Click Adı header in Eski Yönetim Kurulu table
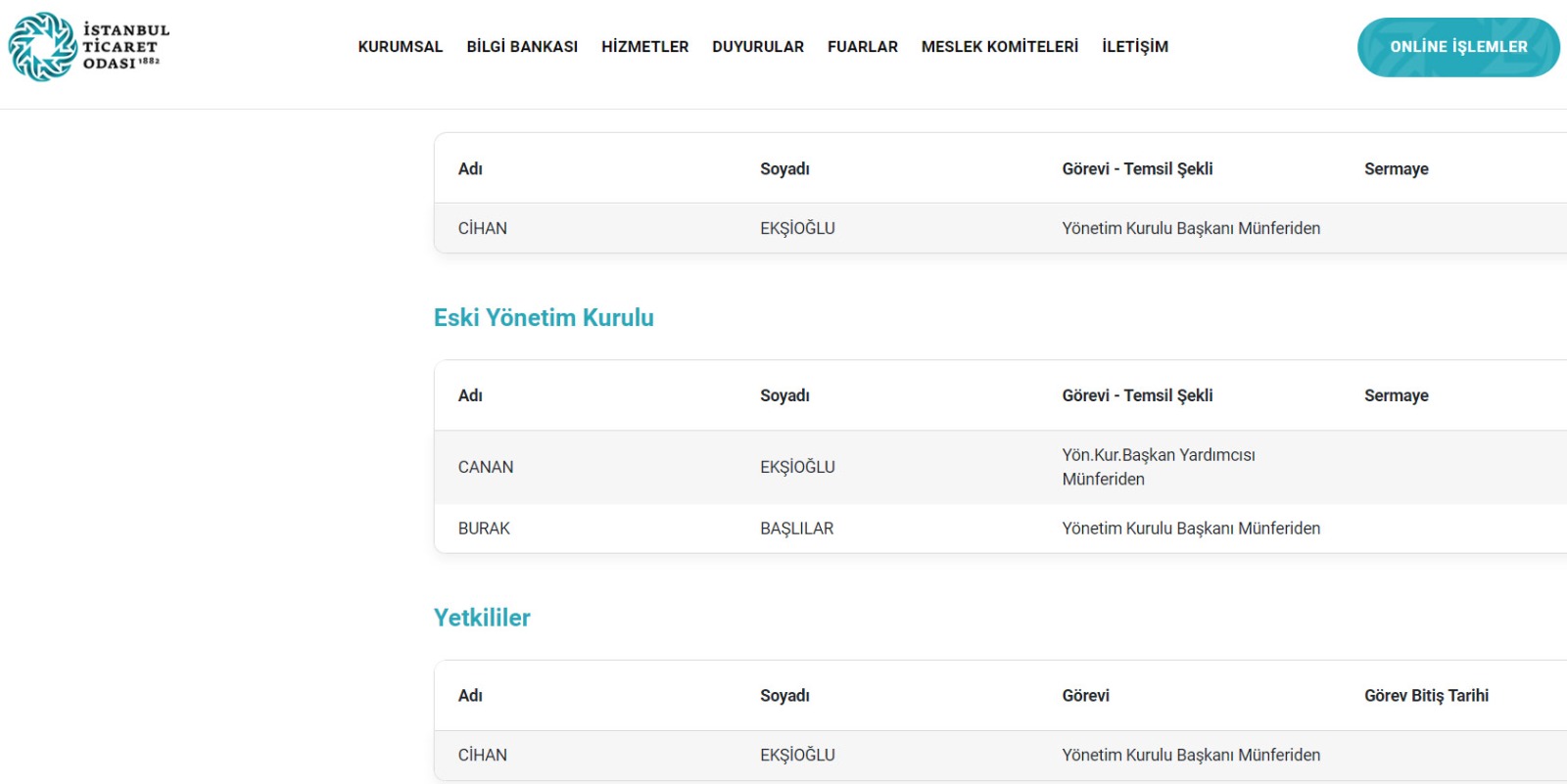 click(470, 395)
